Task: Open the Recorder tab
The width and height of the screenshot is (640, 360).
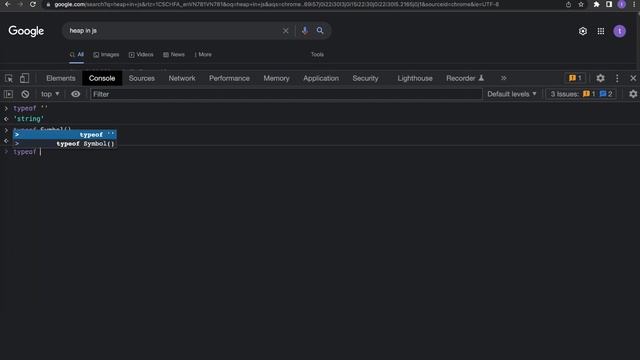Action: click(465, 78)
